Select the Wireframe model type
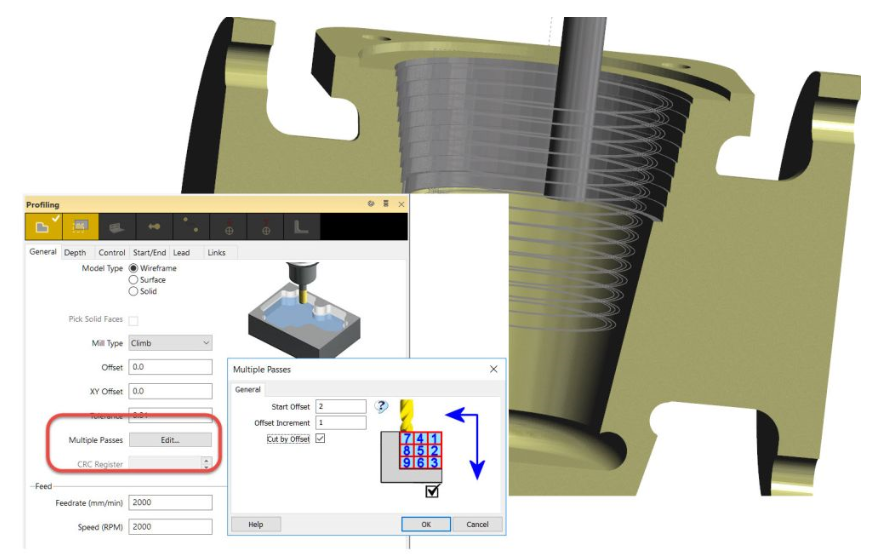Image resolution: width=873 pixels, height=554 pixels. coord(134,269)
